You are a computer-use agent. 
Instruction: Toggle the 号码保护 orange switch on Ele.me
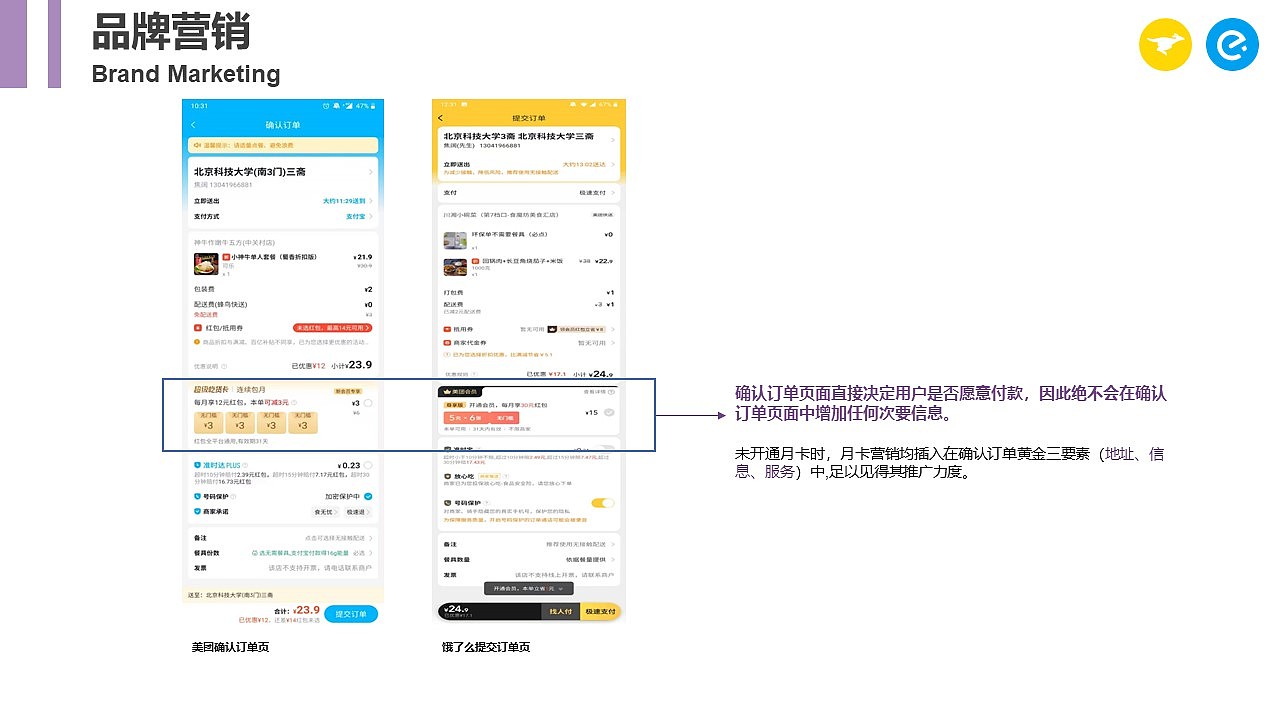(602, 502)
